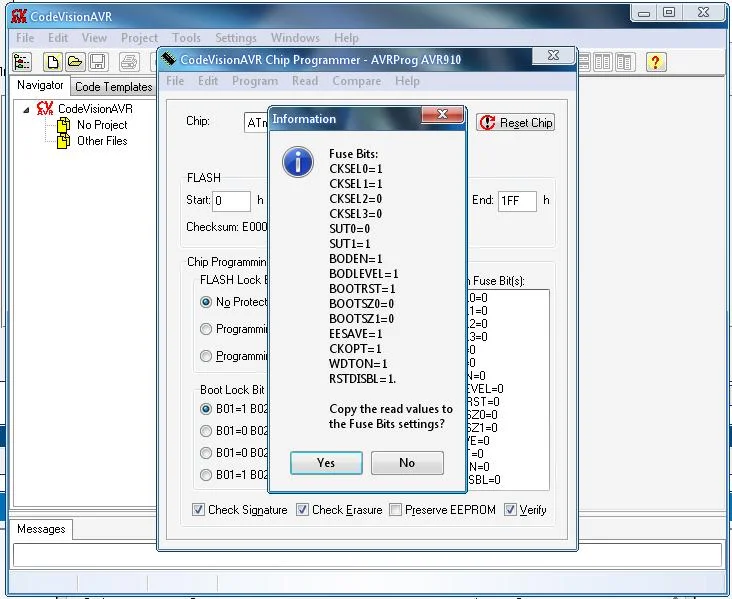732x599 pixels.
Task: Select the third Programming lock radio option
Action: (205, 356)
